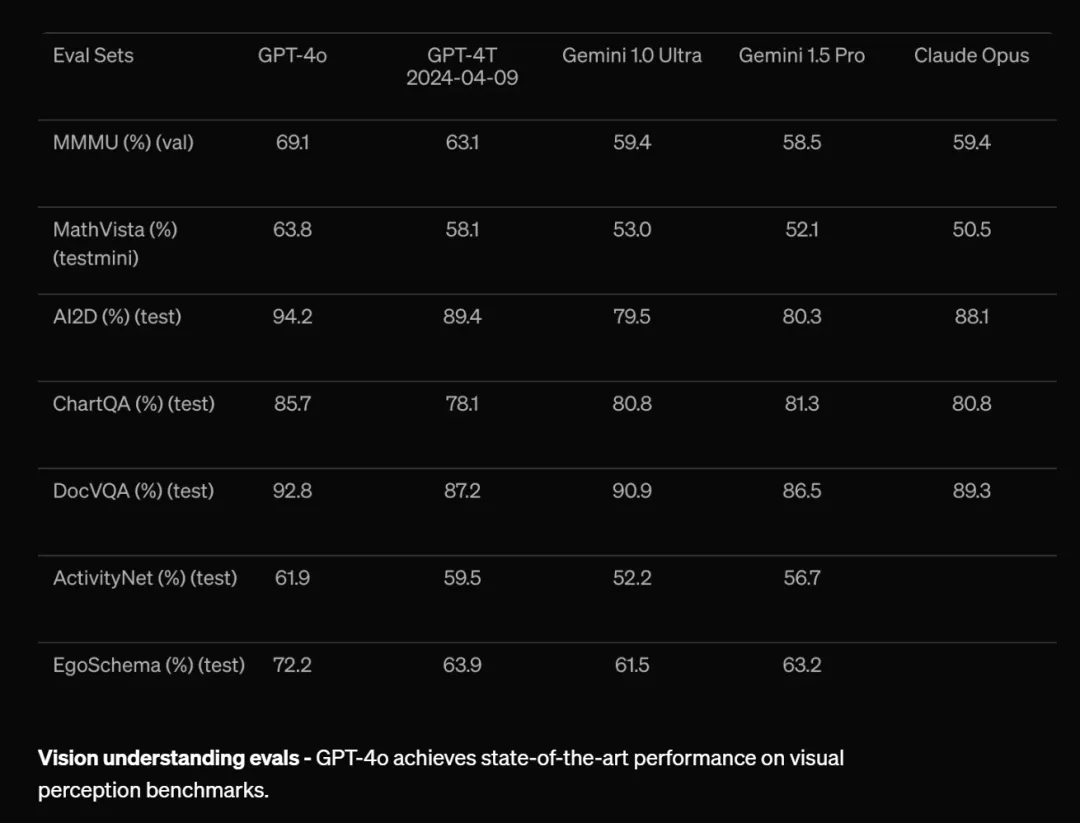This screenshot has width=1080, height=823.
Task: Select the Claude Opus column header
Action: [x=971, y=56]
